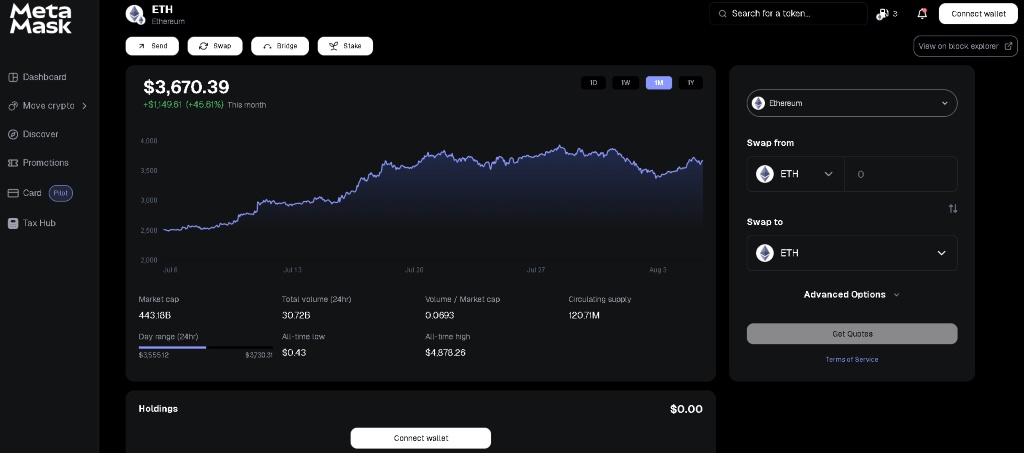The width and height of the screenshot is (1024, 453).
Task: Click the Circulating supply value 120.71M
Action: click(x=584, y=317)
